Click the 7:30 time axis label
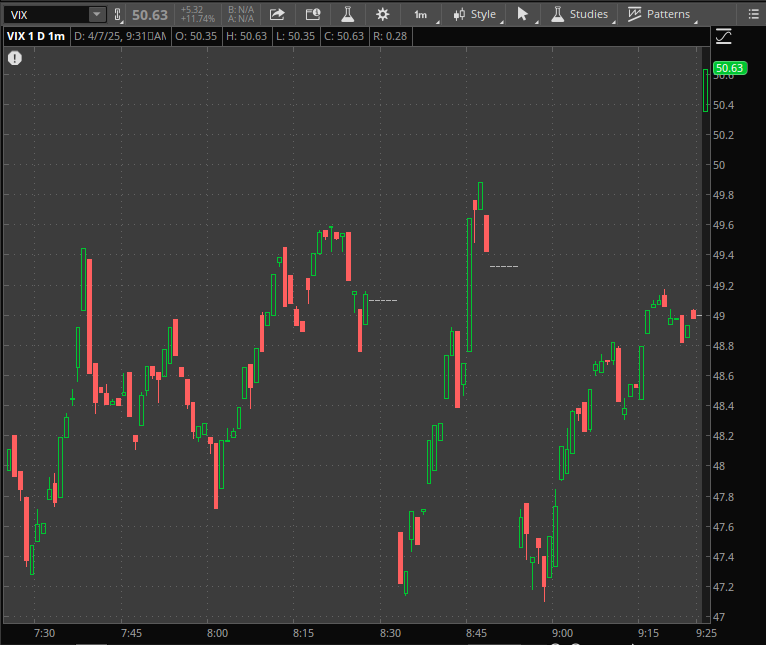The width and height of the screenshot is (766, 645). (44, 633)
